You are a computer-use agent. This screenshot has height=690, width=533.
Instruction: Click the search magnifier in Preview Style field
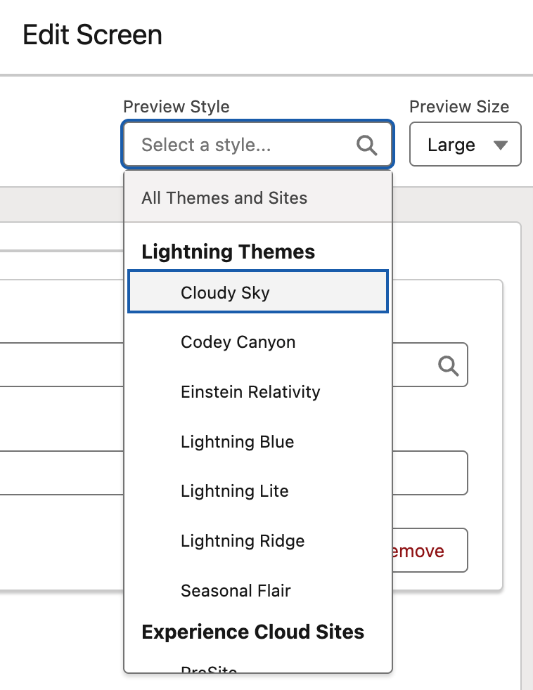367,145
